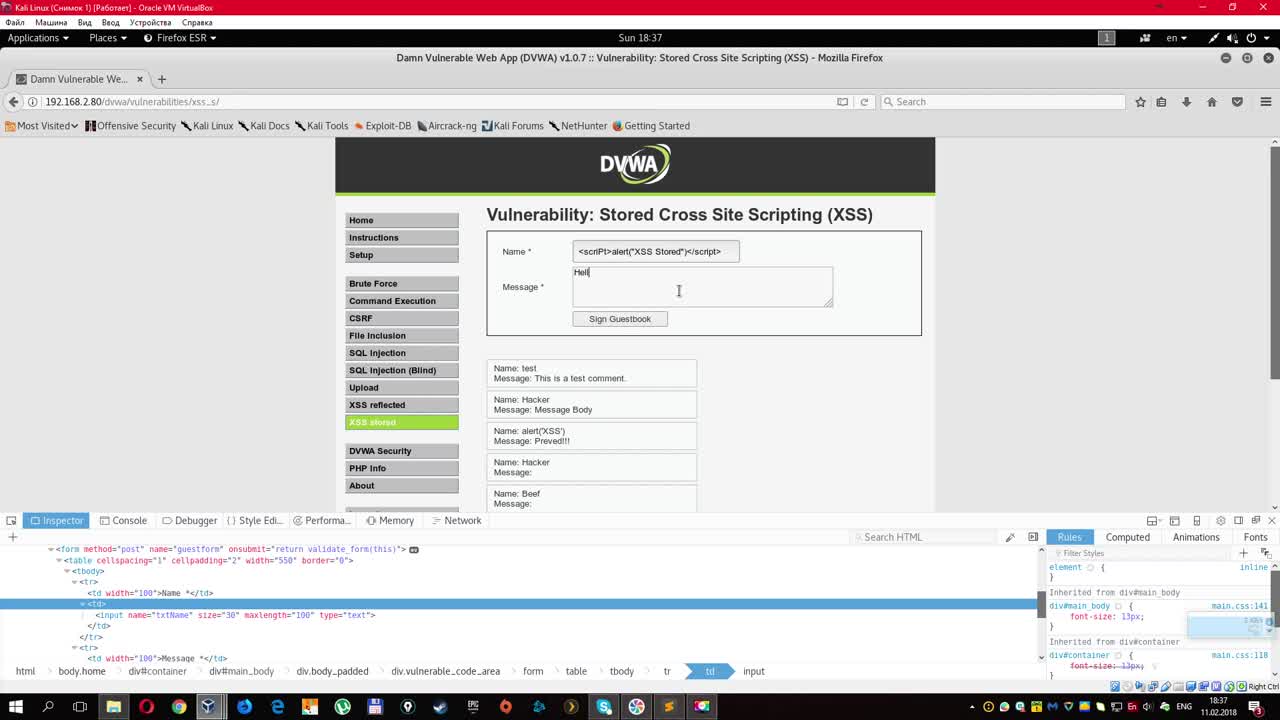The image size is (1280, 720).
Task: Close the Damn Vulnerable Web App tab
Action: click(140, 79)
